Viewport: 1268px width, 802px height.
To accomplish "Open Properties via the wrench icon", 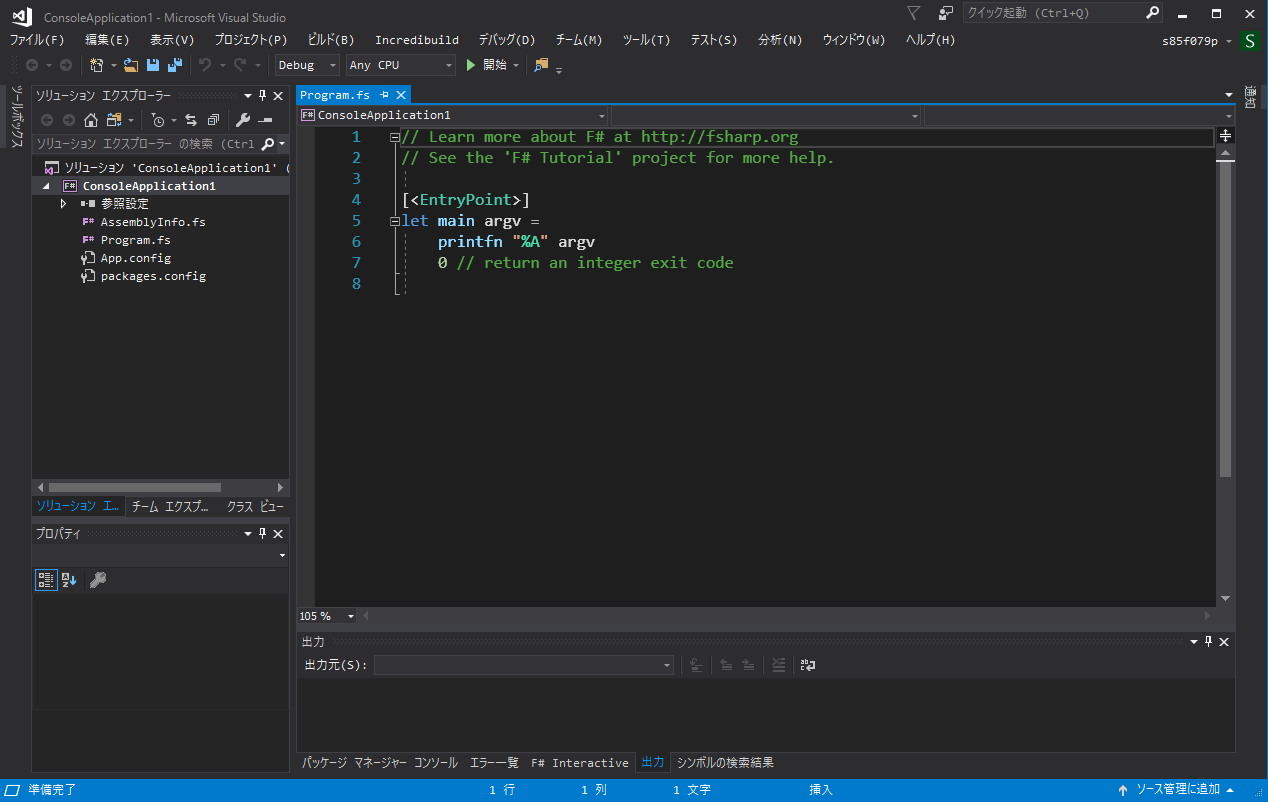I will (x=243, y=118).
